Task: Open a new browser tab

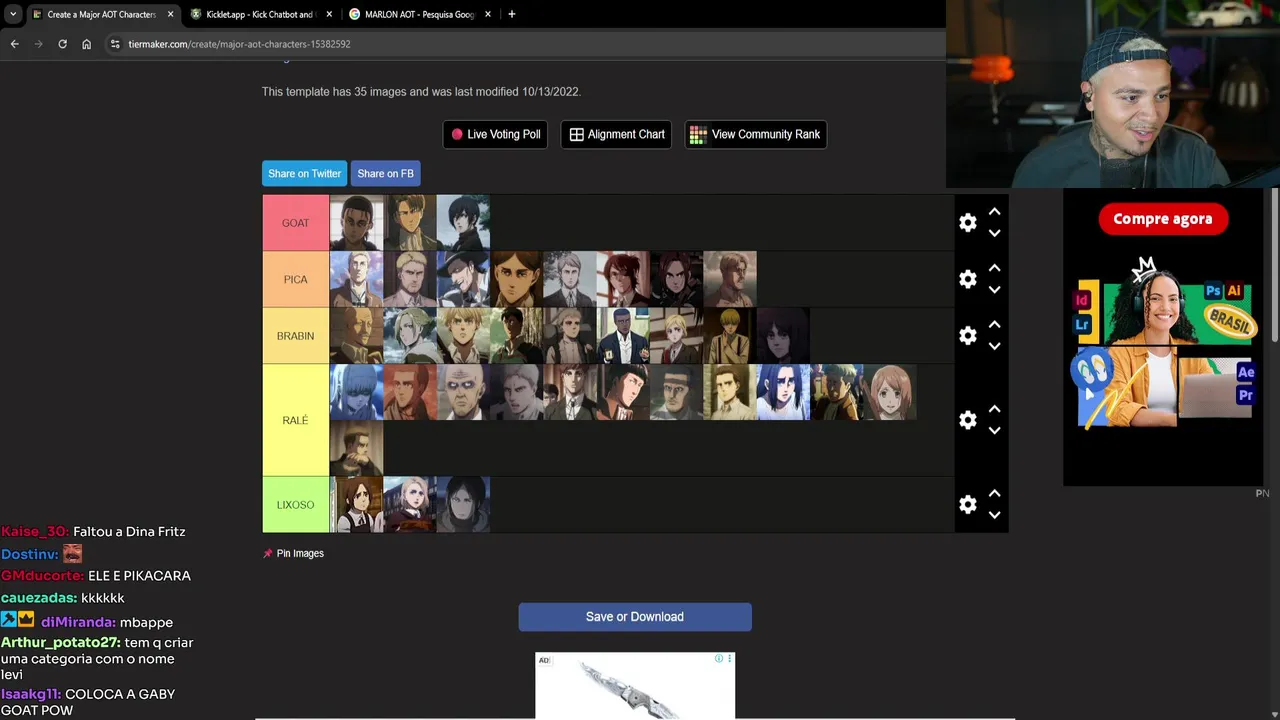Action: (511, 14)
